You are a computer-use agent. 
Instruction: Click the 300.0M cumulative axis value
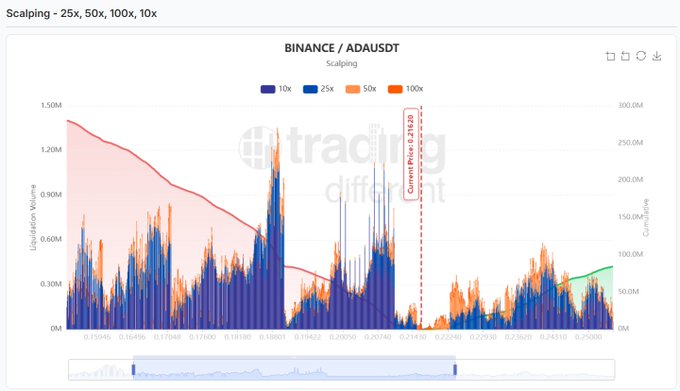pyautogui.click(x=631, y=105)
